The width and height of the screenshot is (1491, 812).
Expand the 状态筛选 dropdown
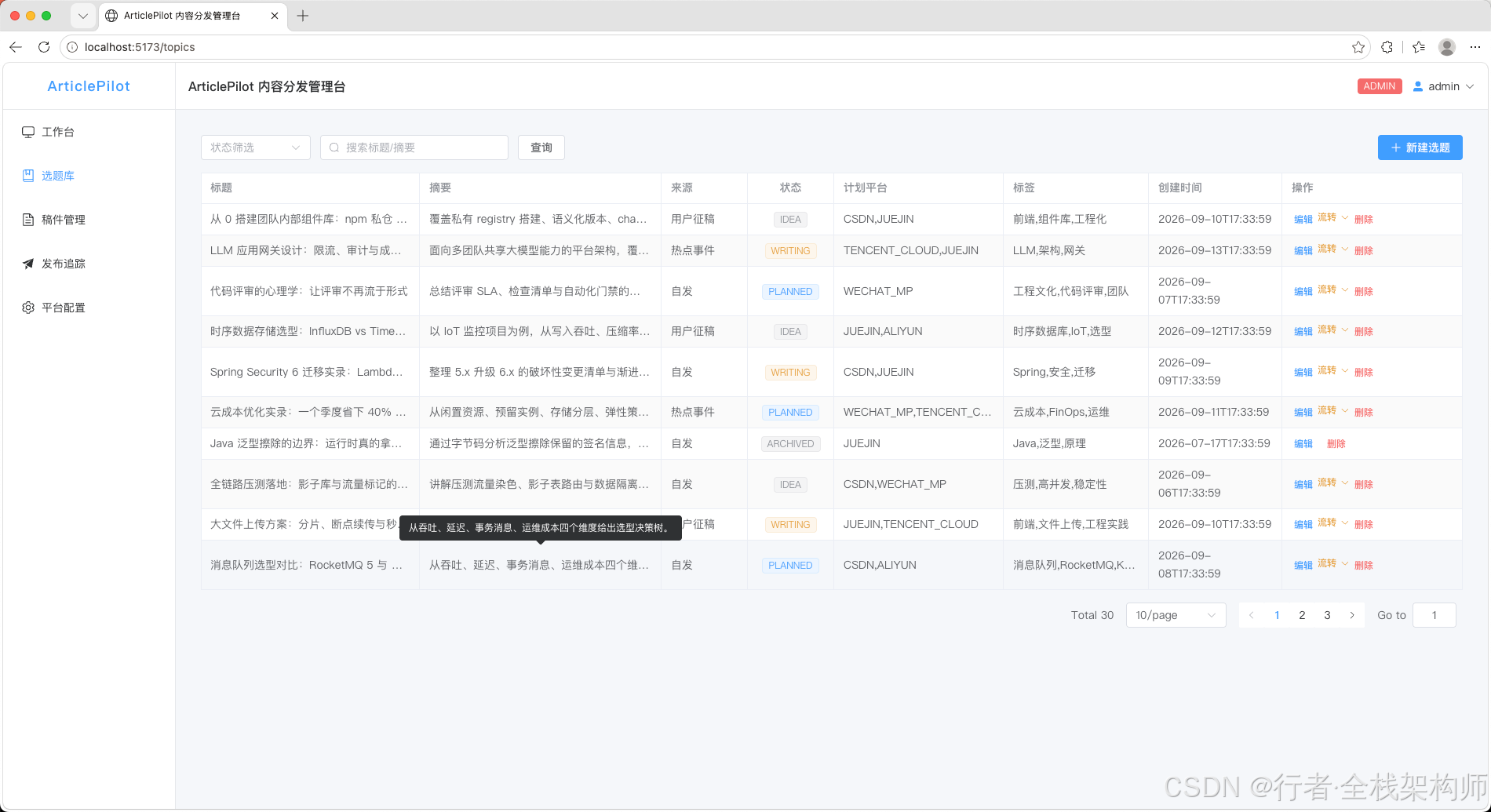click(256, 147)
